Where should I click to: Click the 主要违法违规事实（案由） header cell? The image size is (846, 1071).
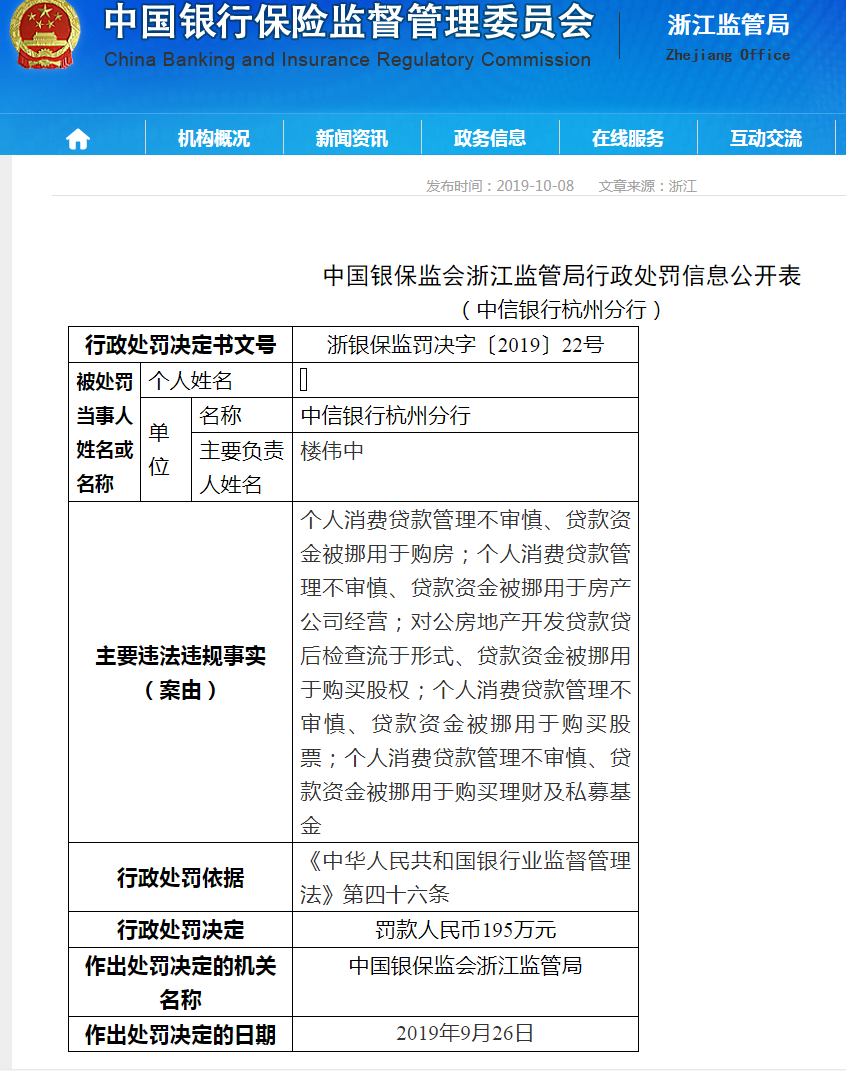click(180, 672)
